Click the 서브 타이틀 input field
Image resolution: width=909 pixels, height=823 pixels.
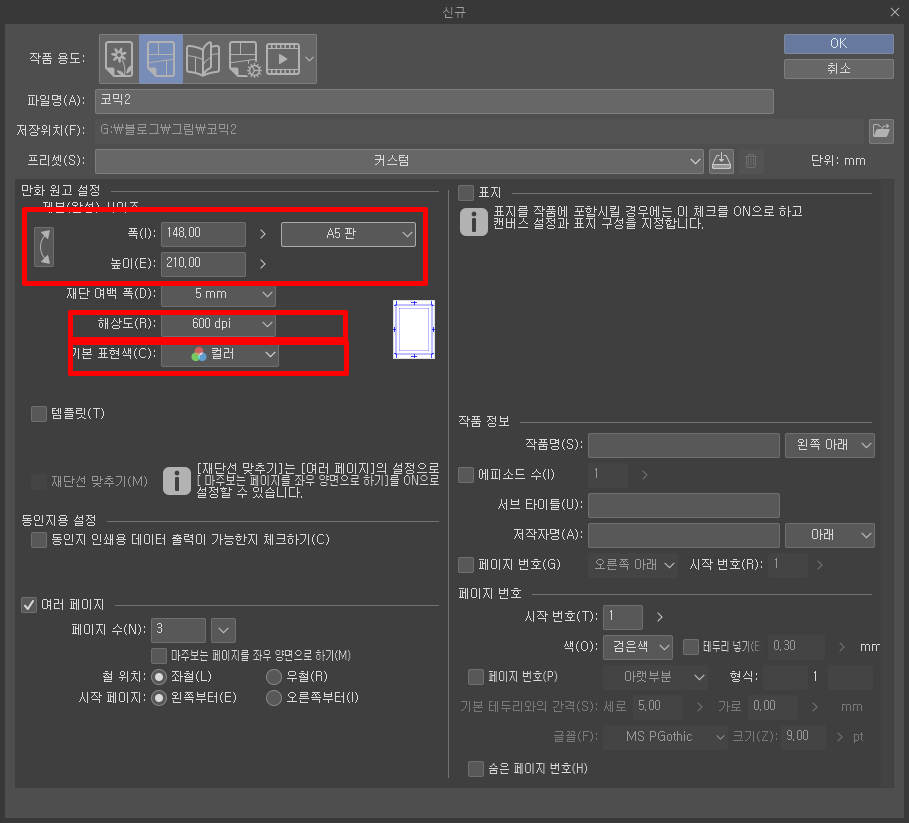pos(683,505)
